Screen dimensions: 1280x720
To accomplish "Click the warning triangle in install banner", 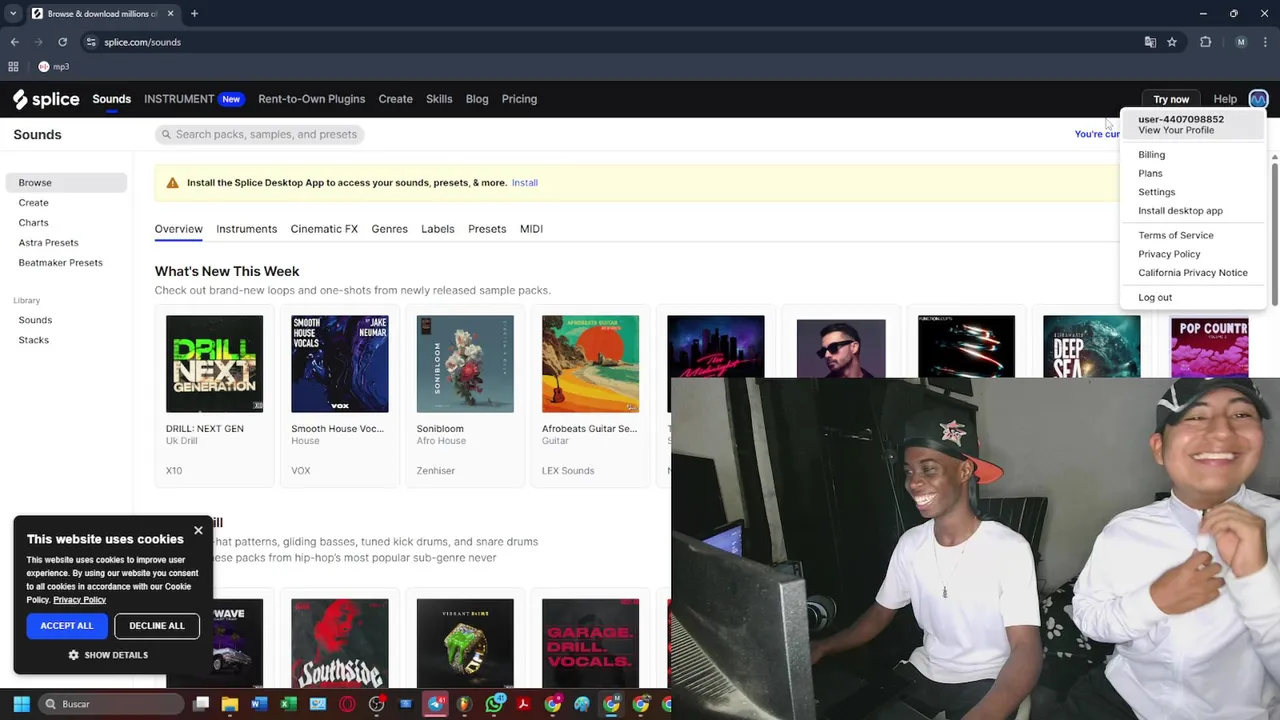I will (172, 183).
